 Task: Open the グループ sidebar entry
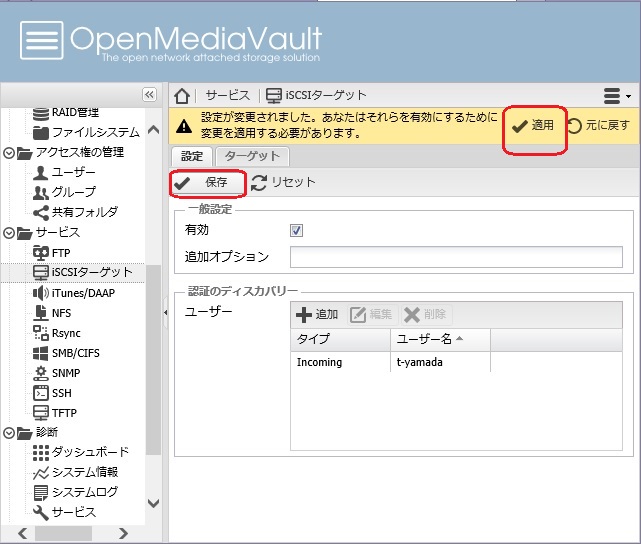click(x=65, y=192)
